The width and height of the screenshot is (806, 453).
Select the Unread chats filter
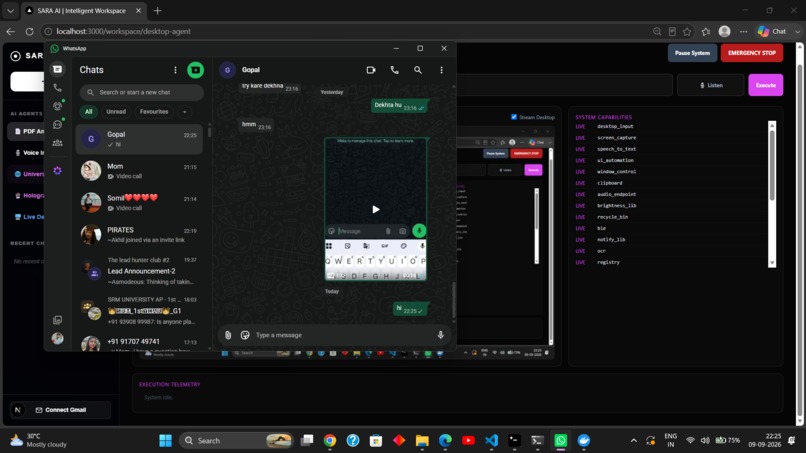(116, 112)
